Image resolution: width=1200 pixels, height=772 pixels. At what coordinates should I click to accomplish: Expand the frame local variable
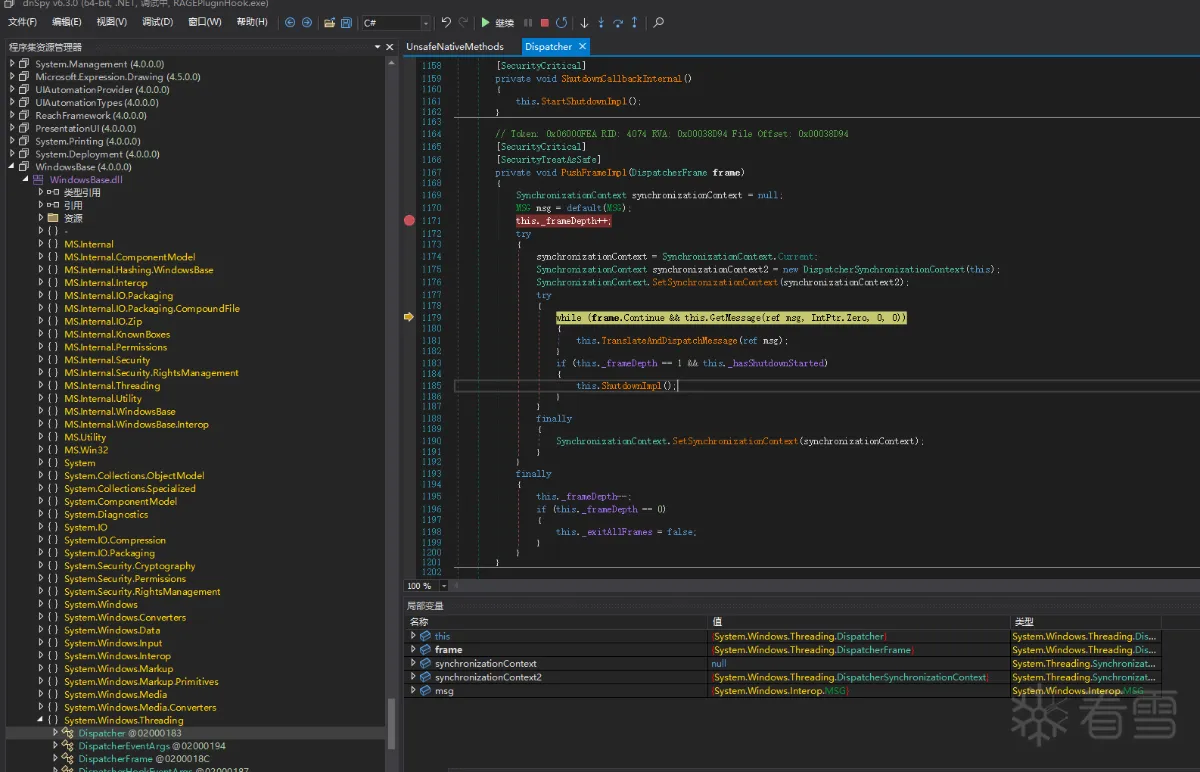point(414,650)
